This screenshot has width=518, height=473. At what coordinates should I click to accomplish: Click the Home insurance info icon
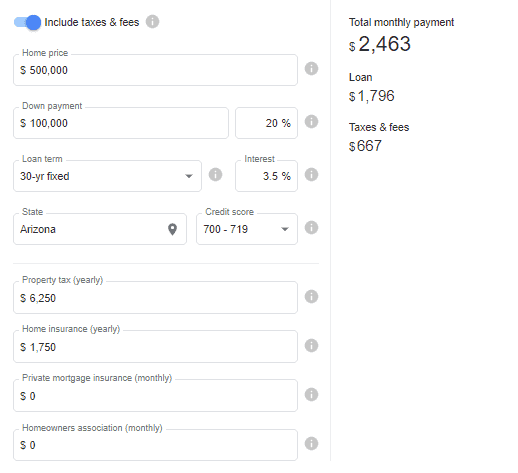(x=311, y=346)
